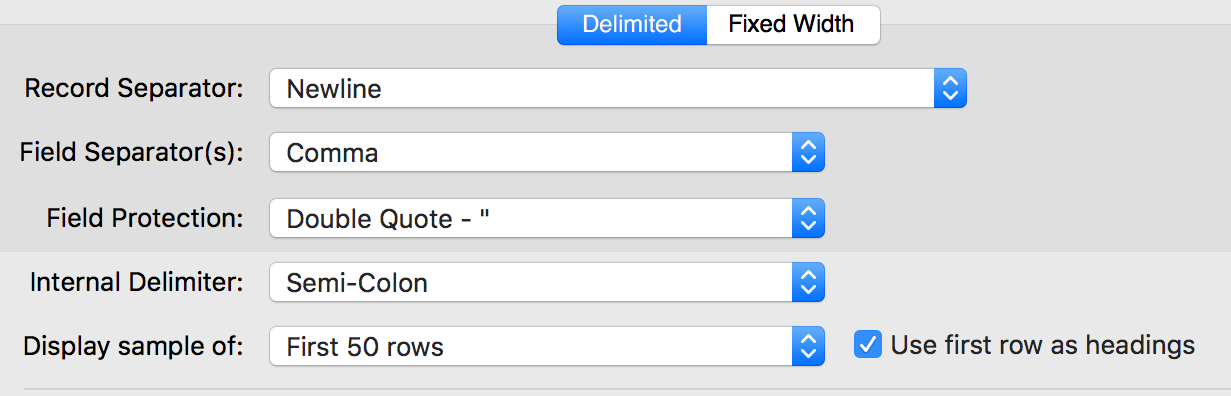Click the "Use first row as headings" label text
Screen dimensions: 1231x396
pos(1043,345)
